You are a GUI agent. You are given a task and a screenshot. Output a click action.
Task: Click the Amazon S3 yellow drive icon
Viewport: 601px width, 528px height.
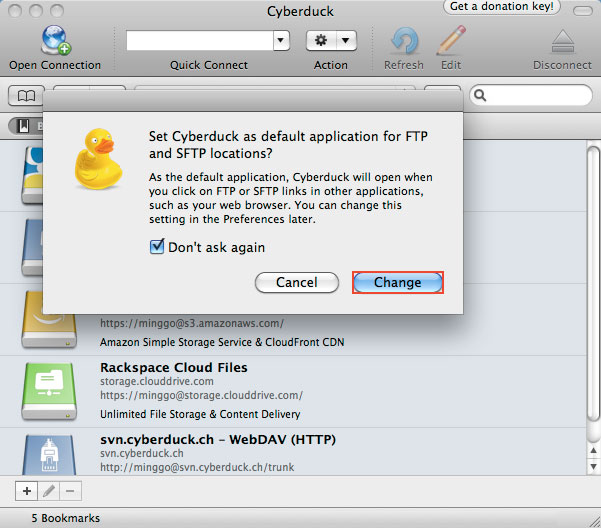point(49,320)
